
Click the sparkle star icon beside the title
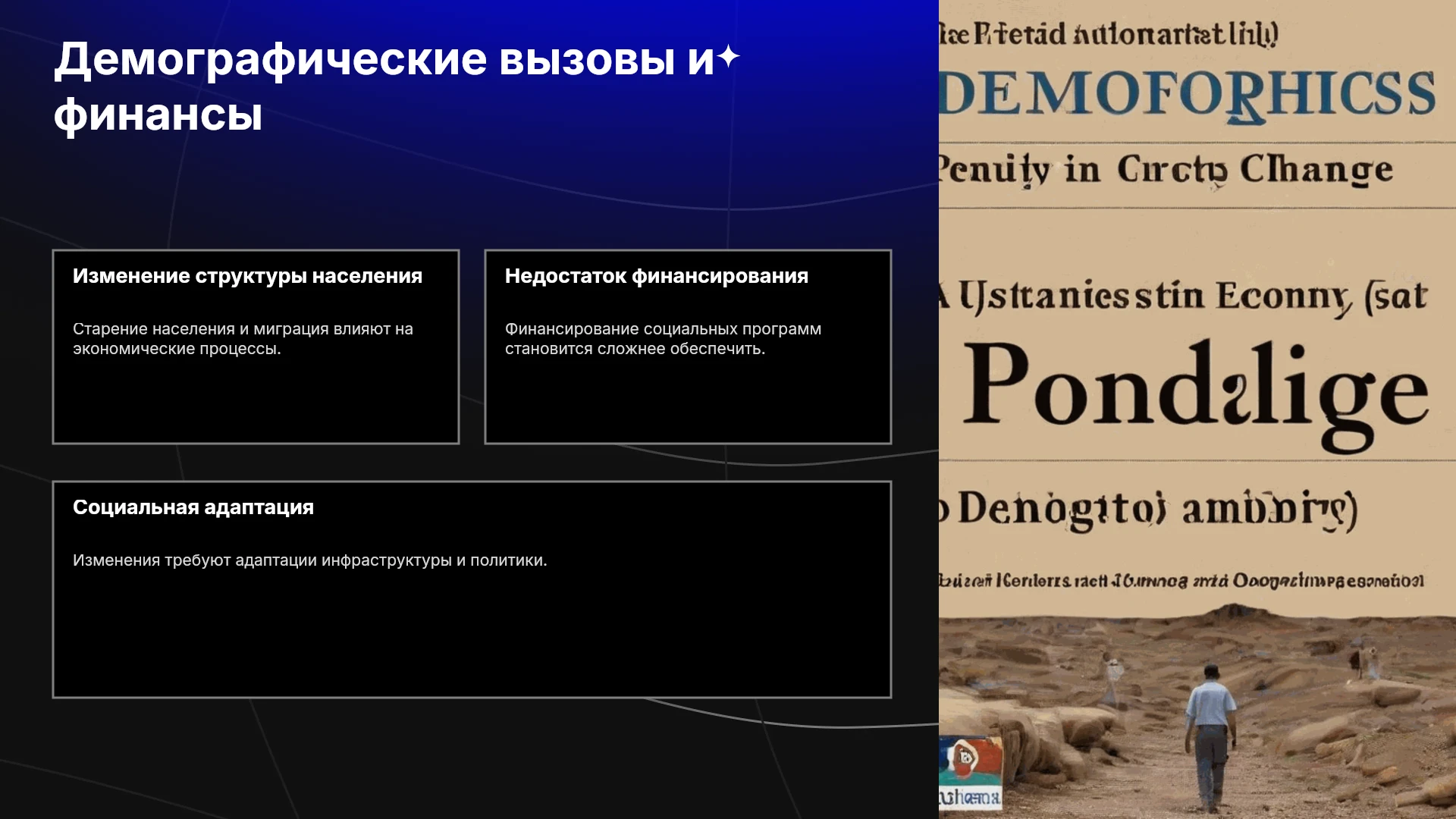click(x=728, y=57)
